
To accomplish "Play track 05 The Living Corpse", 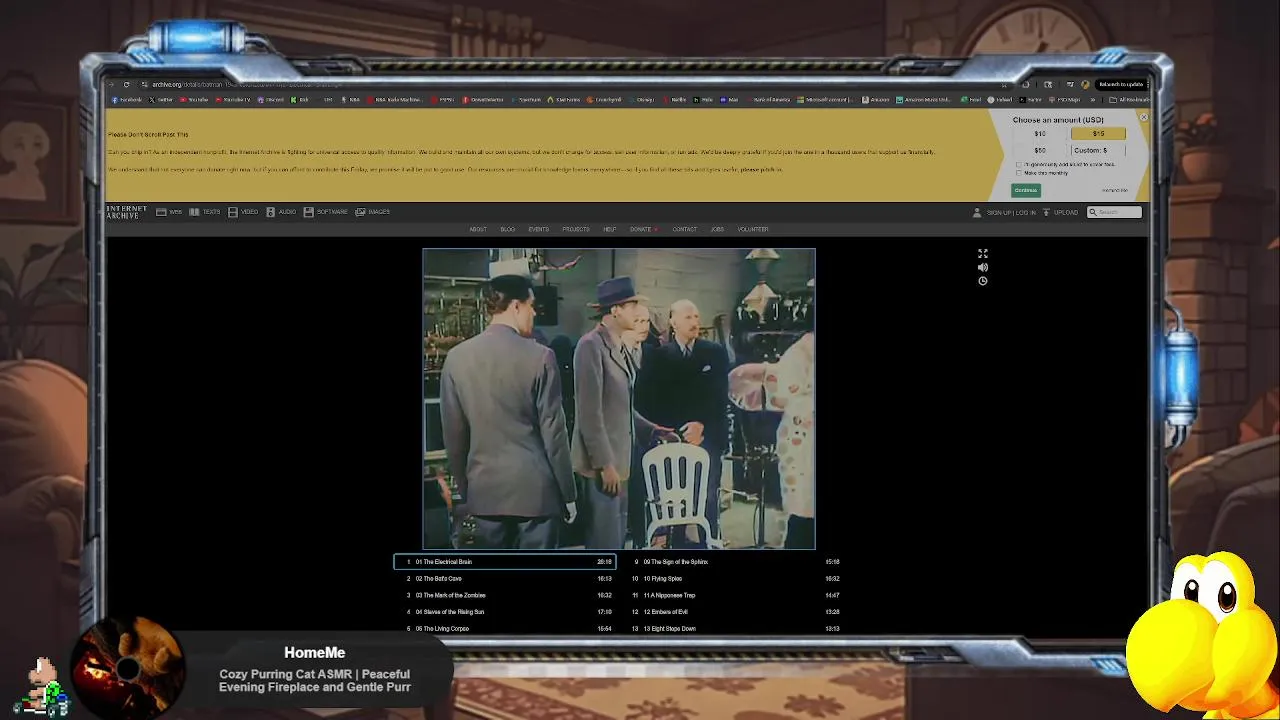I will pyautogui.click(x=505, y=628).
